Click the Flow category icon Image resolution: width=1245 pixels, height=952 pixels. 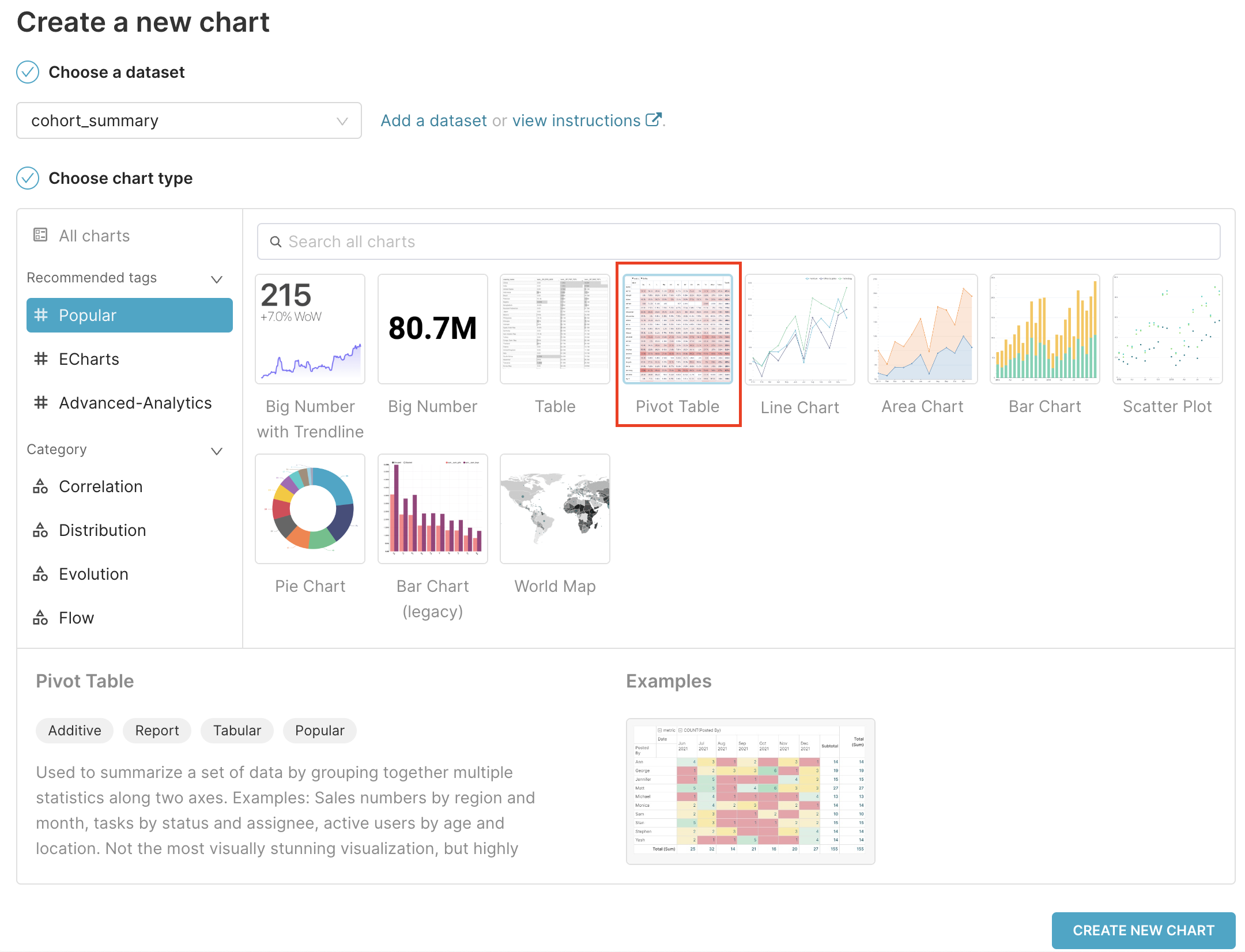pyautogui.click(x=40, y=618)
